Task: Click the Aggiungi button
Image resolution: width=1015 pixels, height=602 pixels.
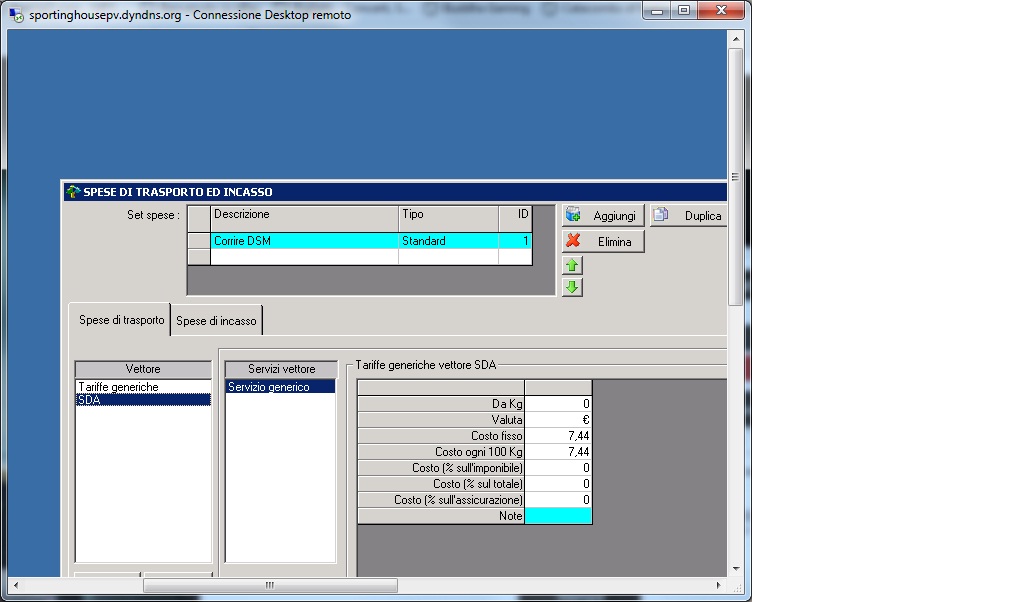Action: point(603,216)
